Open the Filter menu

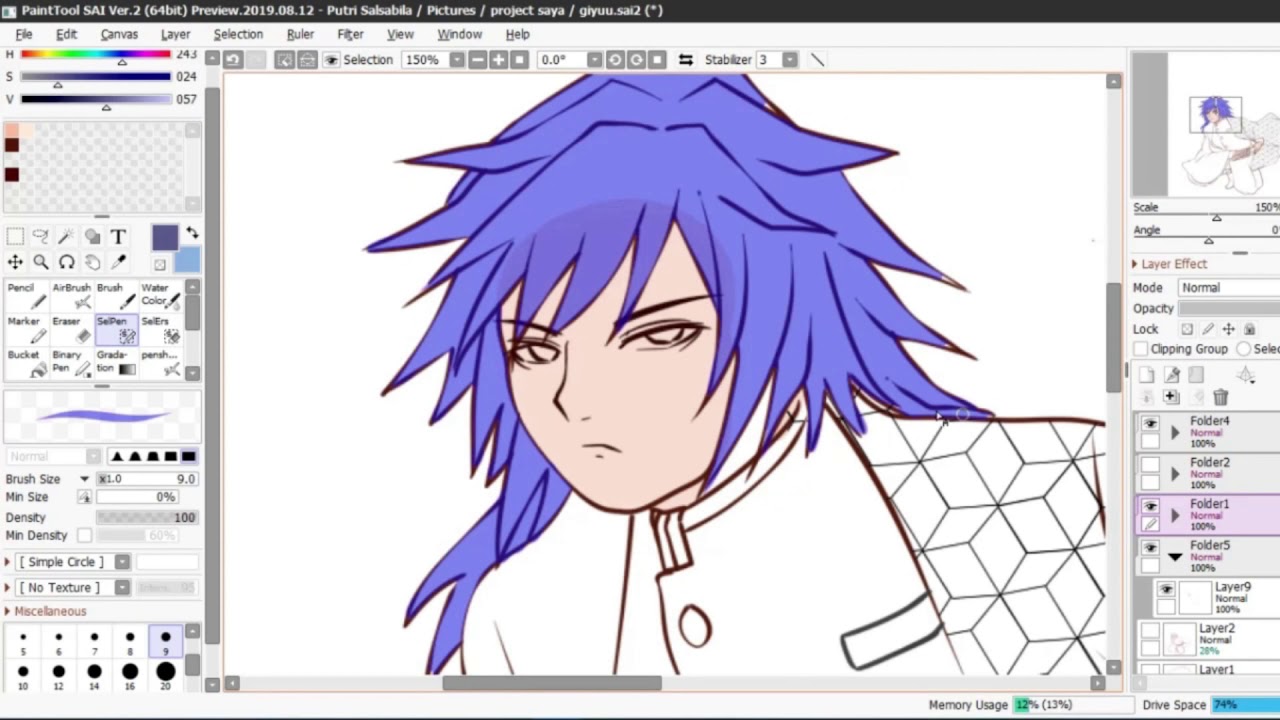(x=350, y=34)
